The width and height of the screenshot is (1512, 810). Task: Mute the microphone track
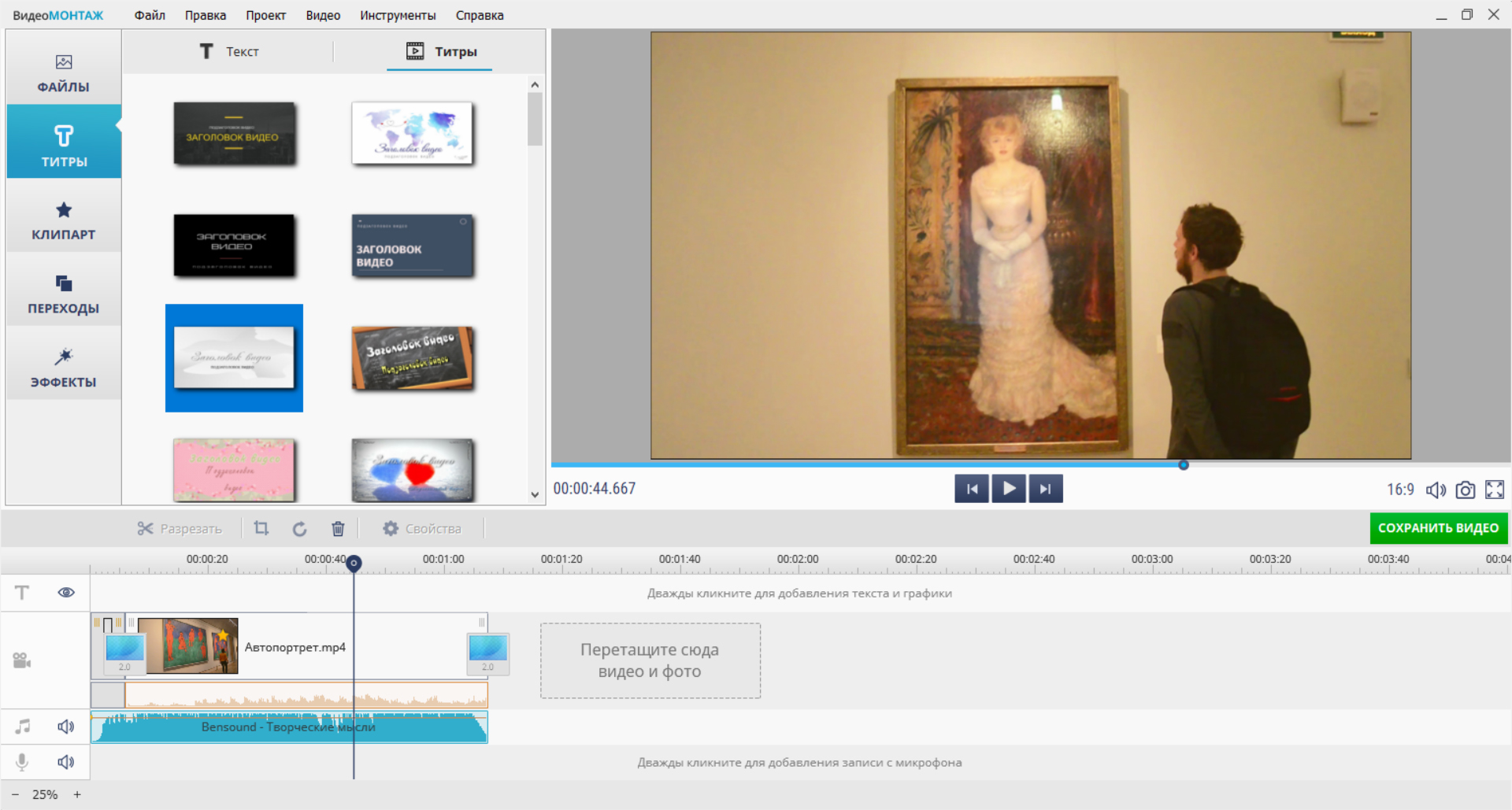(66, 762)
